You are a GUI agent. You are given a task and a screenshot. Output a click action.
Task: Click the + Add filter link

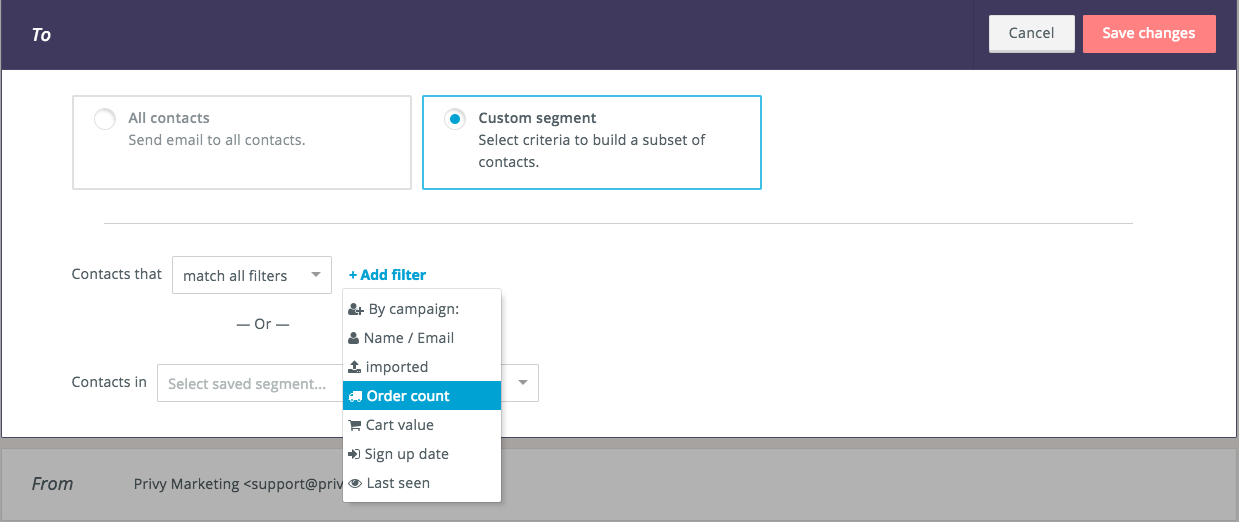coord(387,275)
